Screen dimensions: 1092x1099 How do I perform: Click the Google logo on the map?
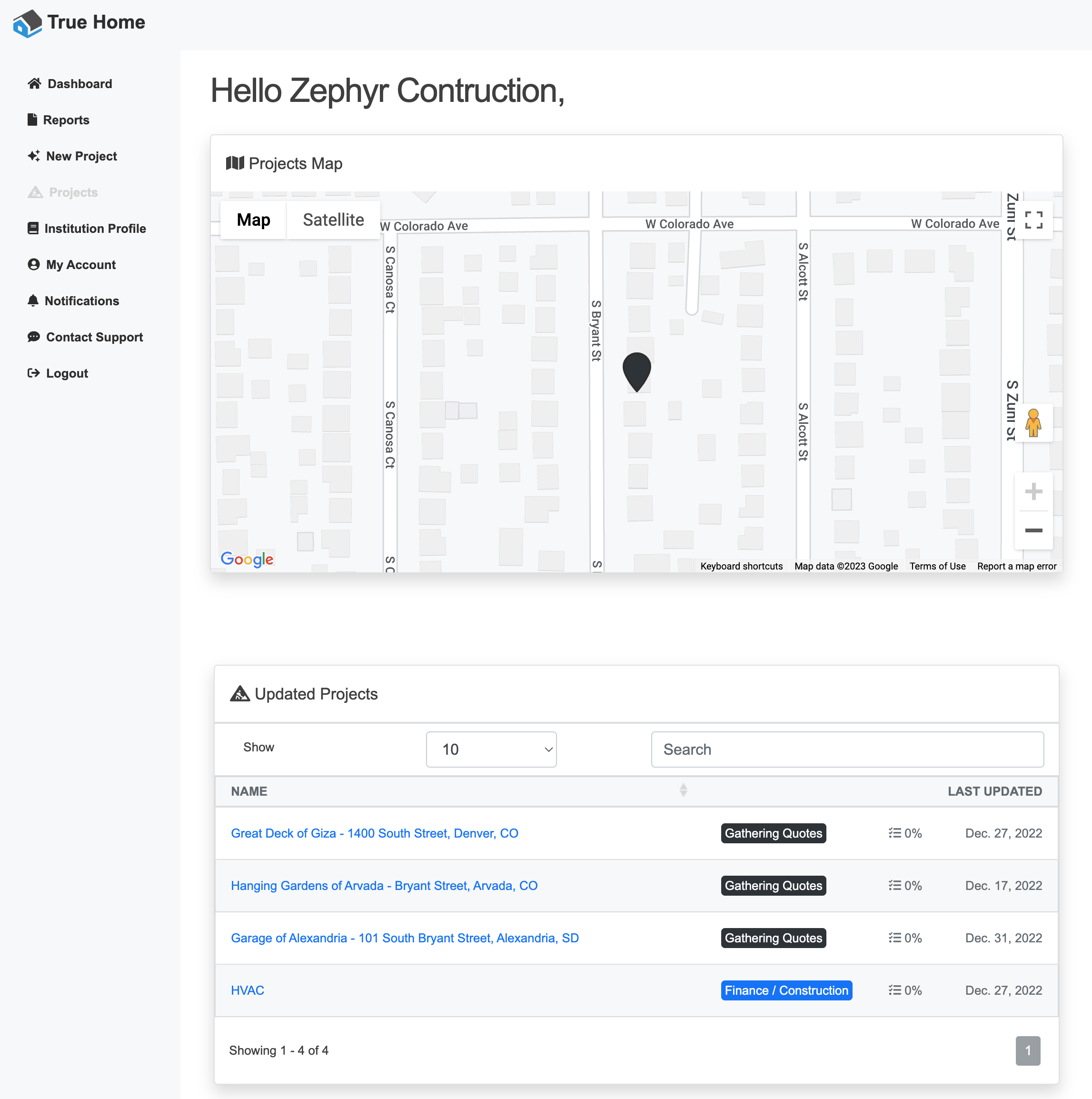click(x=247, y=559)
